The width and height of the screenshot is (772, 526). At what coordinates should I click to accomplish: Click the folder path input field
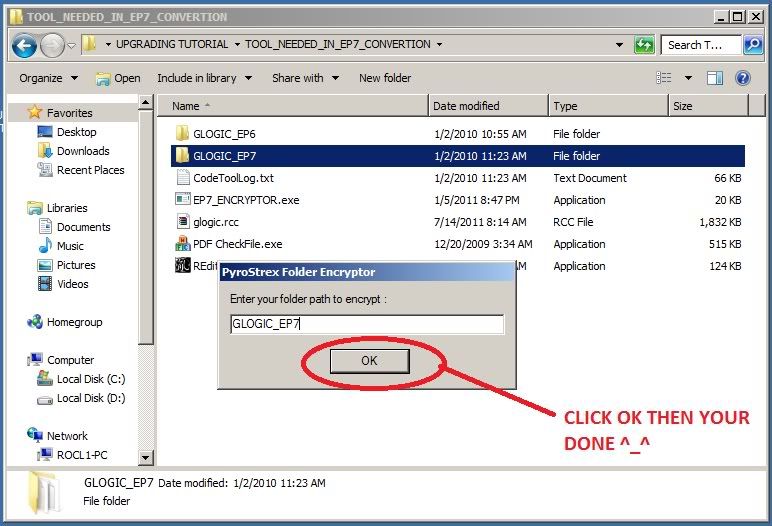click(x=366, y=324)
